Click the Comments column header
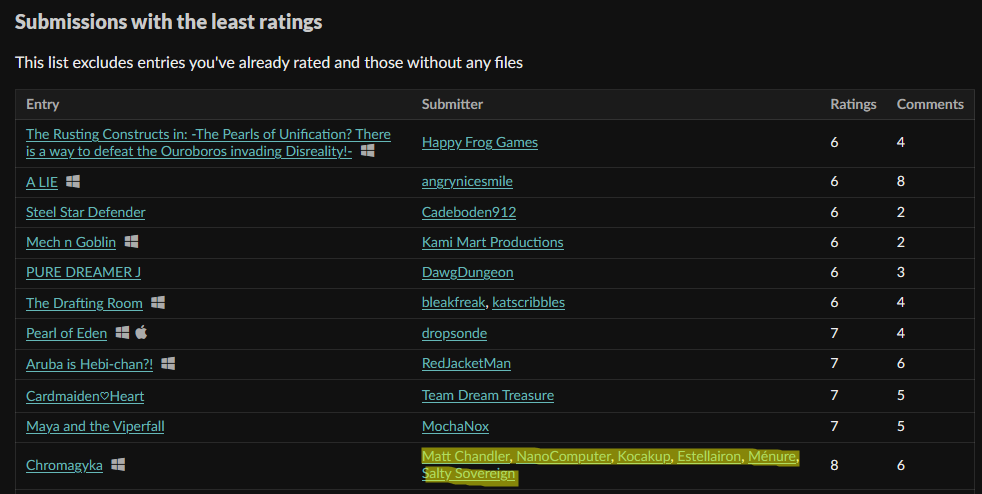Screen dimensions: 982x494 pos(930,104)
